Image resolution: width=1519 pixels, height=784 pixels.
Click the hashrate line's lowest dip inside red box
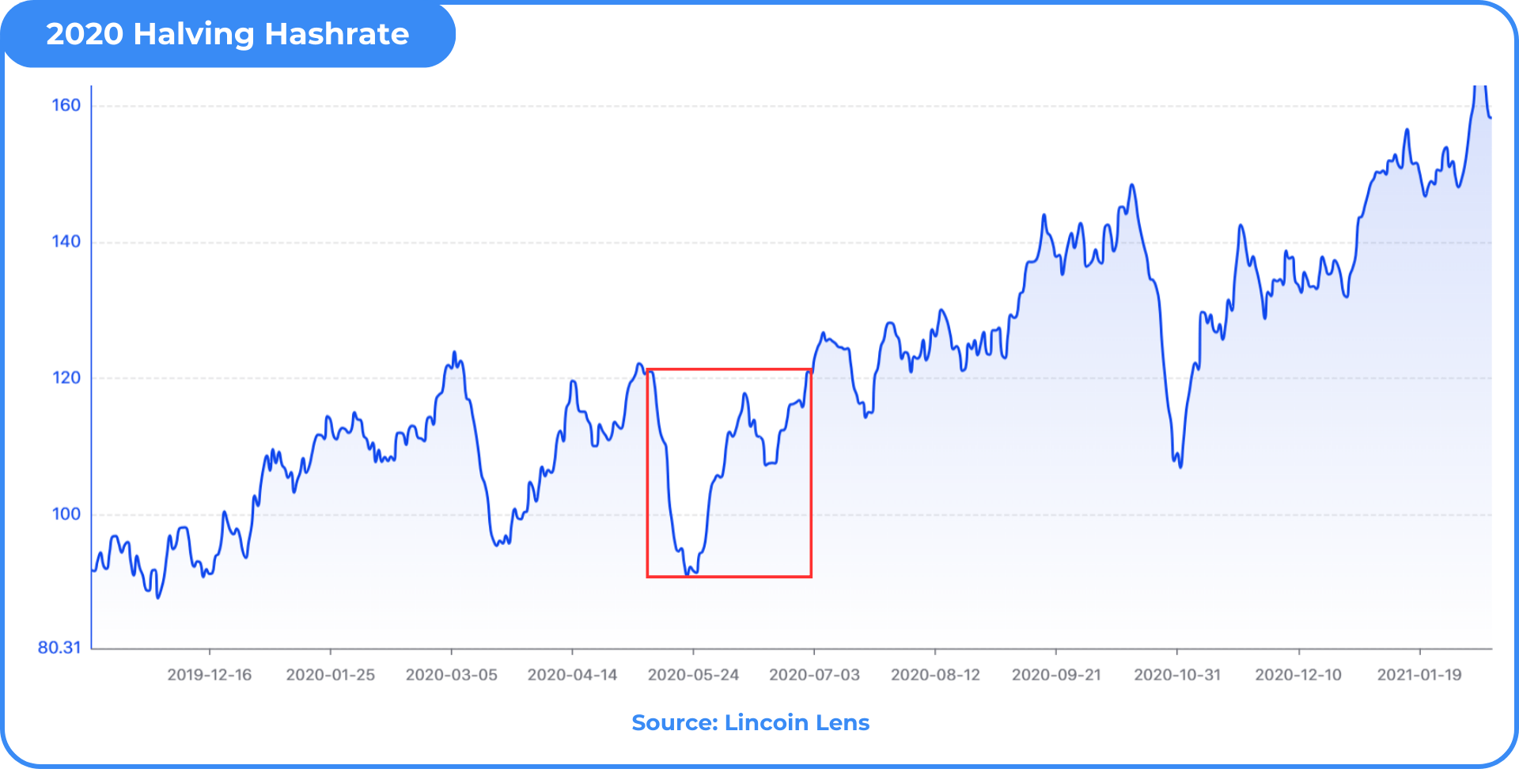point(688,572)
